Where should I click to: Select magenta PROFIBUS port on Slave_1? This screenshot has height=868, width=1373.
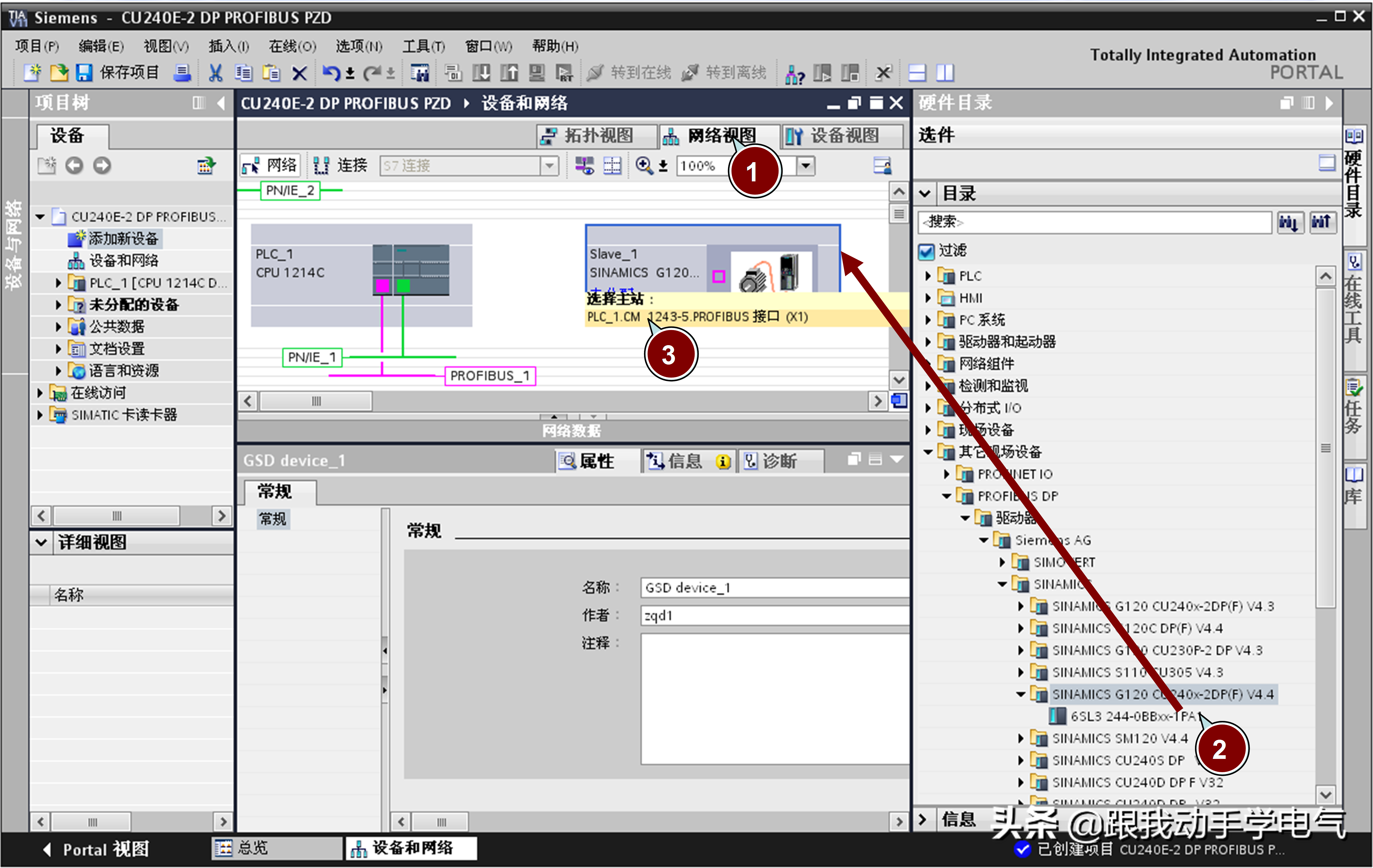point(718,277)
